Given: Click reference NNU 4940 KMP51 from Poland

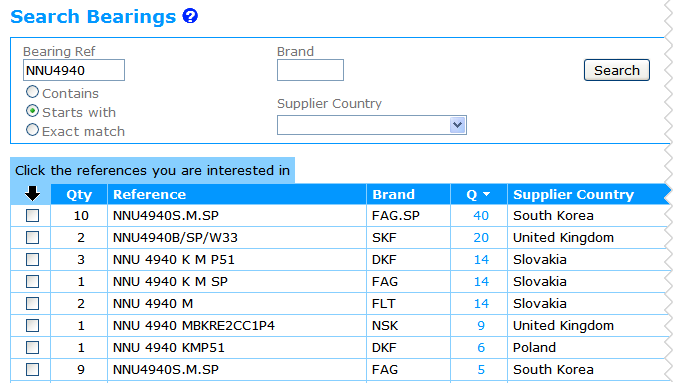Looking at the screenshot, I should (x=169, y=348).
